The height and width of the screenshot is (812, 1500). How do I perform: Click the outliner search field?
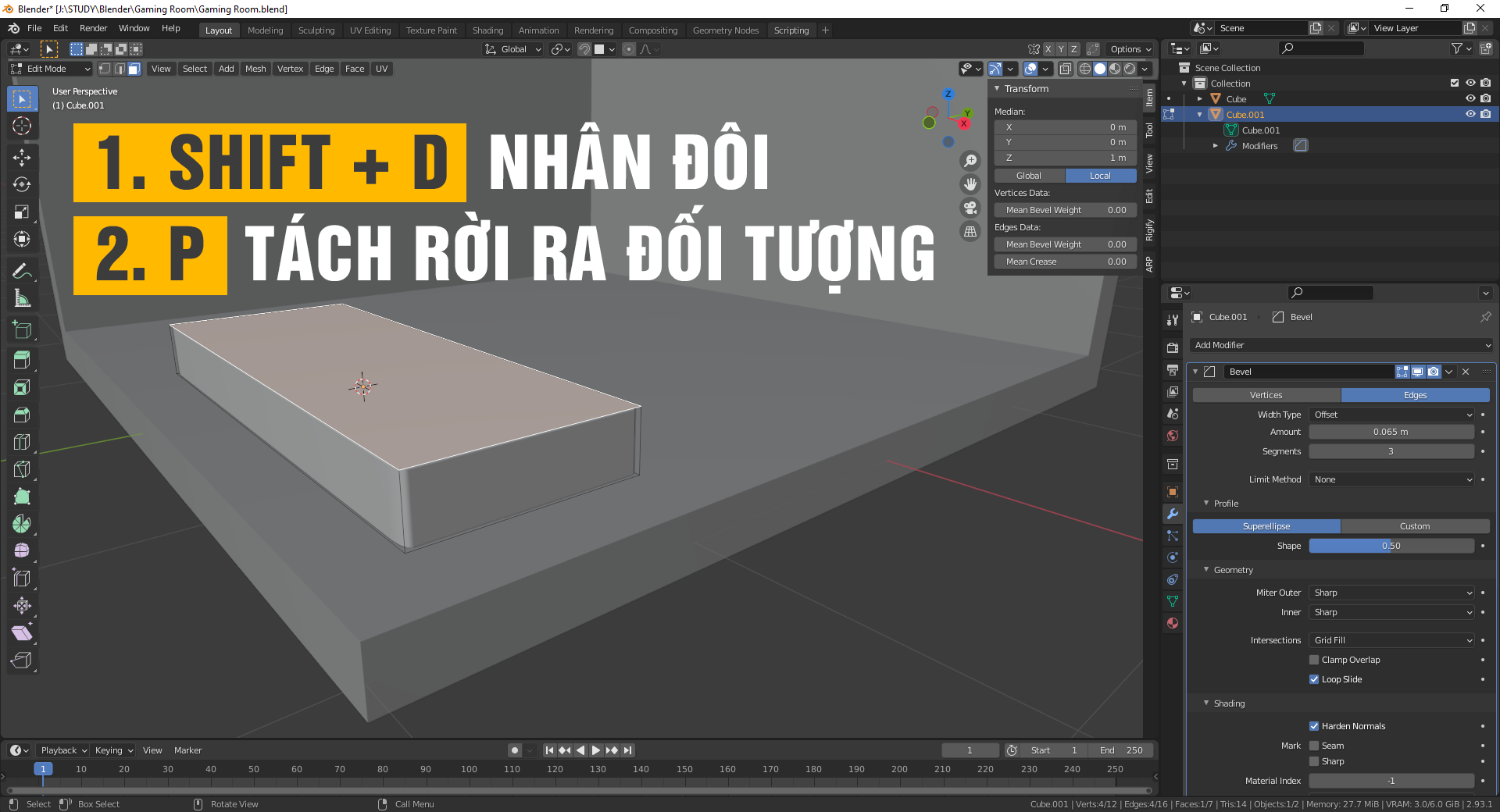pyautogui.click(x=1321, y=48)
